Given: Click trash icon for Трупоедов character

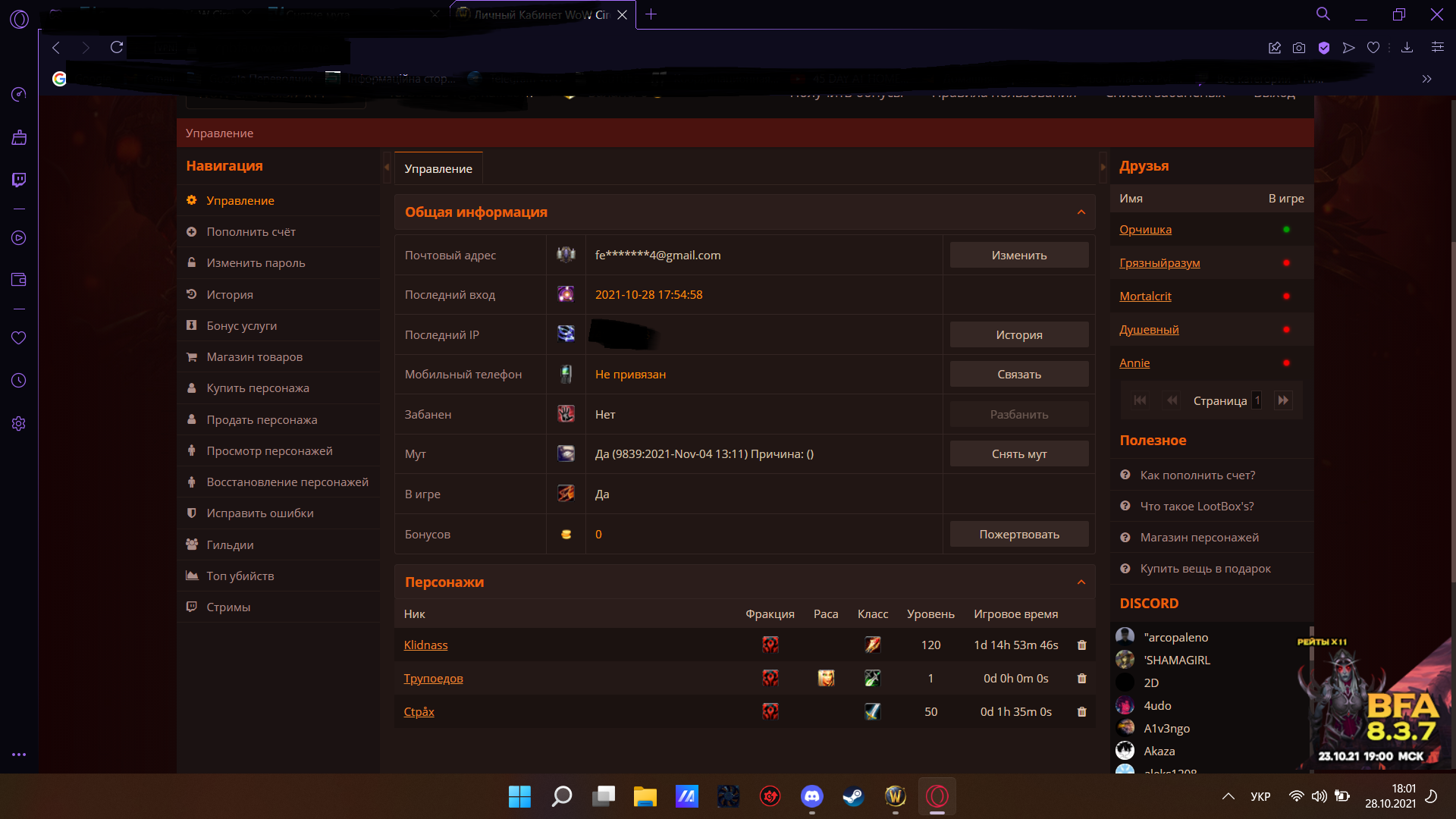Looking at the screenshot, I should [x=1081, y=679].
